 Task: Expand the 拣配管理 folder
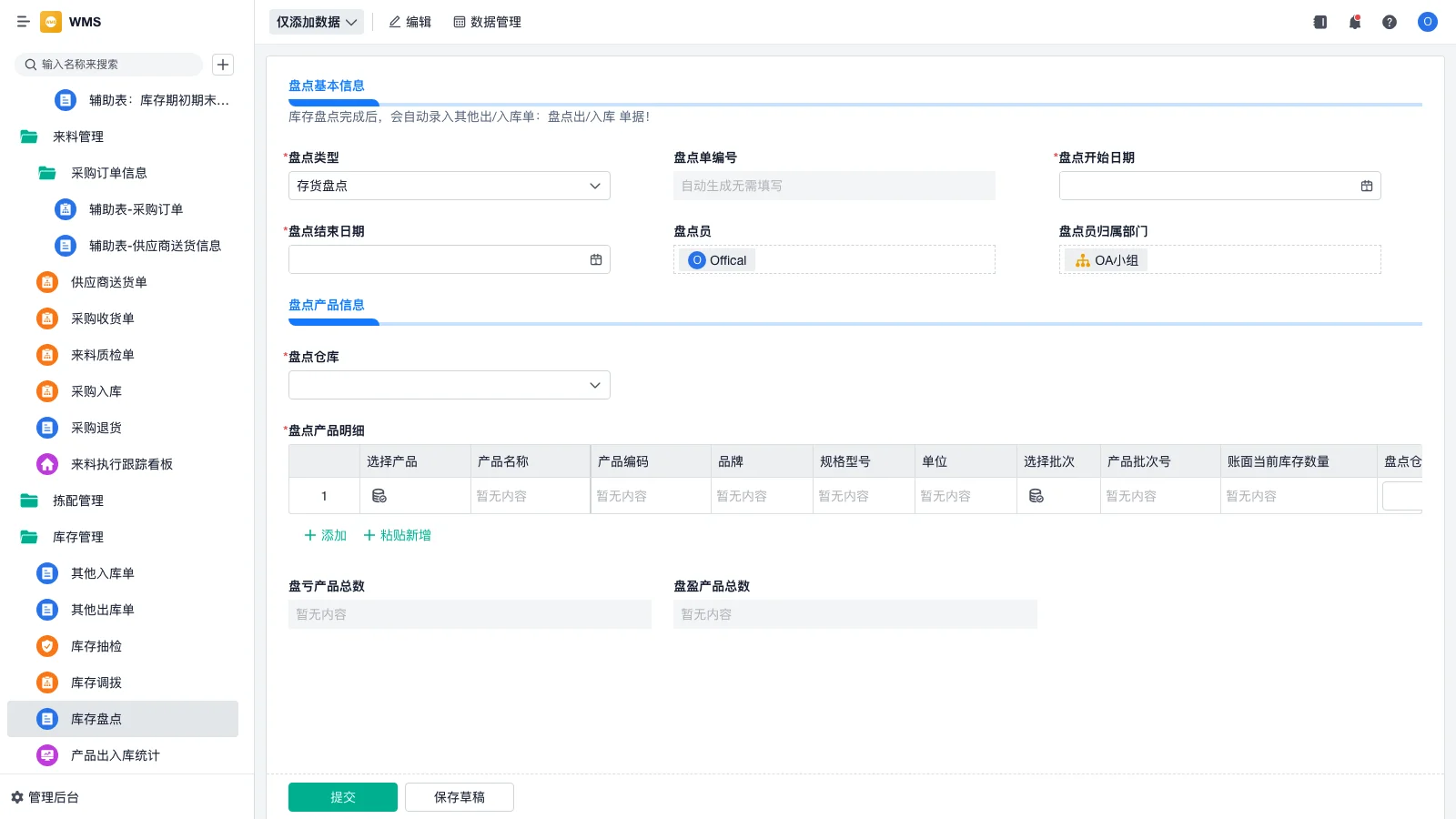pyautogui.click(x=123, y=500)
